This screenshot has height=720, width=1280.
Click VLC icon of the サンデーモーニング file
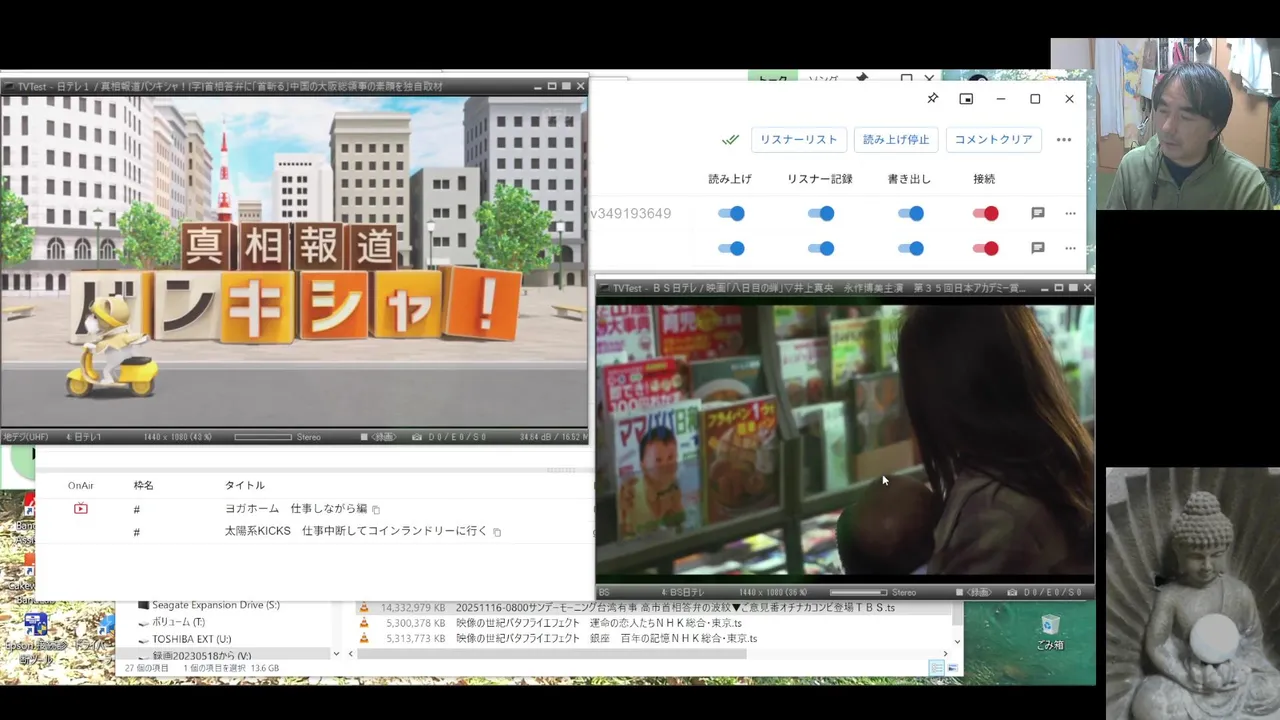364,607
